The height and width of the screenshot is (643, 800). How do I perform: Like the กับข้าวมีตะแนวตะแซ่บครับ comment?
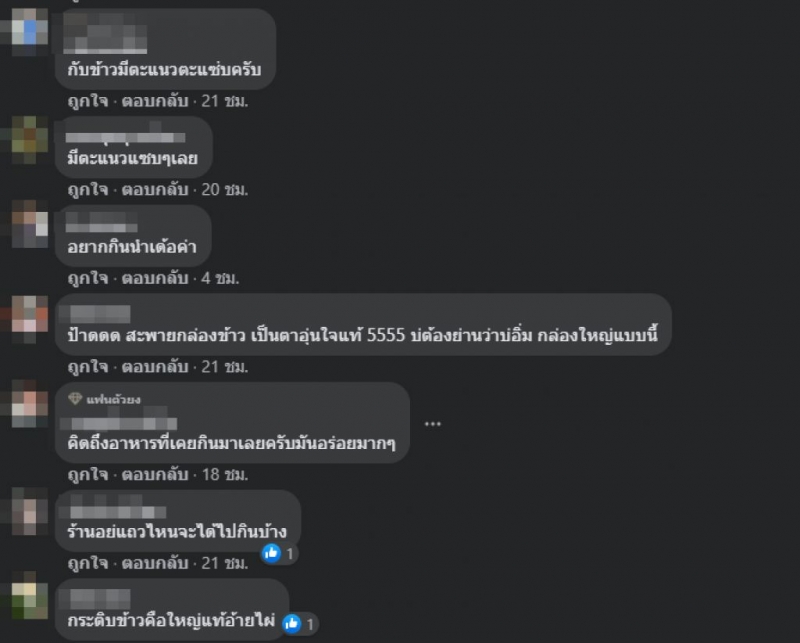pos(88,101)
